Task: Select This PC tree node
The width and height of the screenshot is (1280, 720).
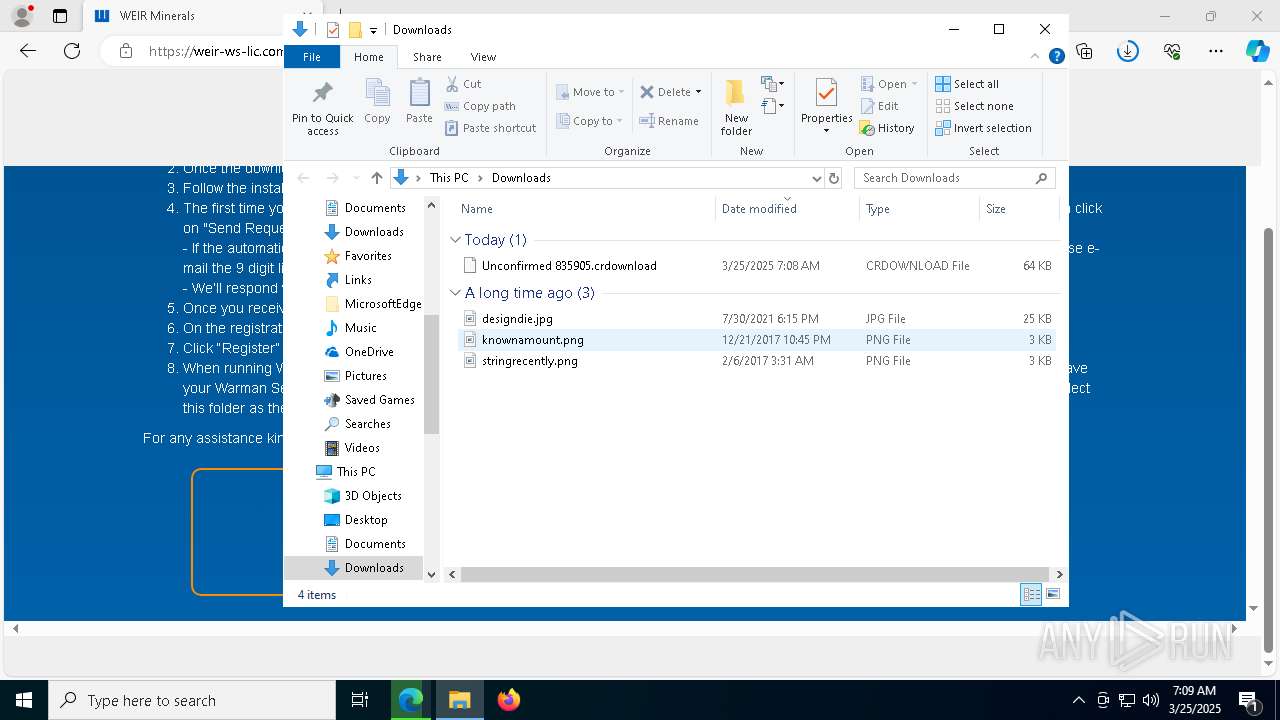Action: click(x=346, y=472)
